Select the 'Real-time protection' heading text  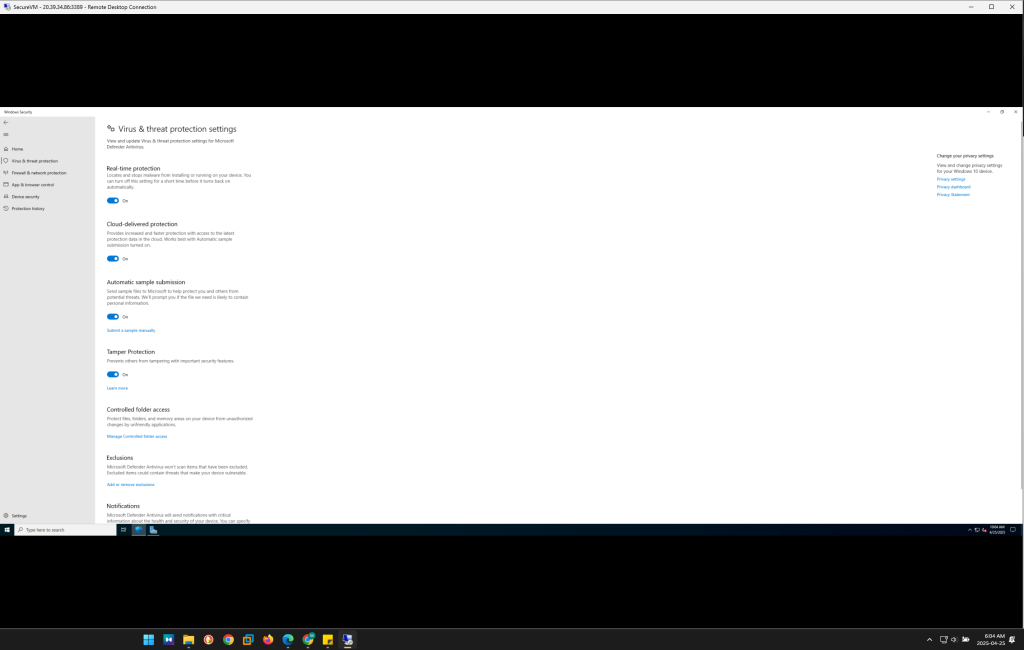133,169
